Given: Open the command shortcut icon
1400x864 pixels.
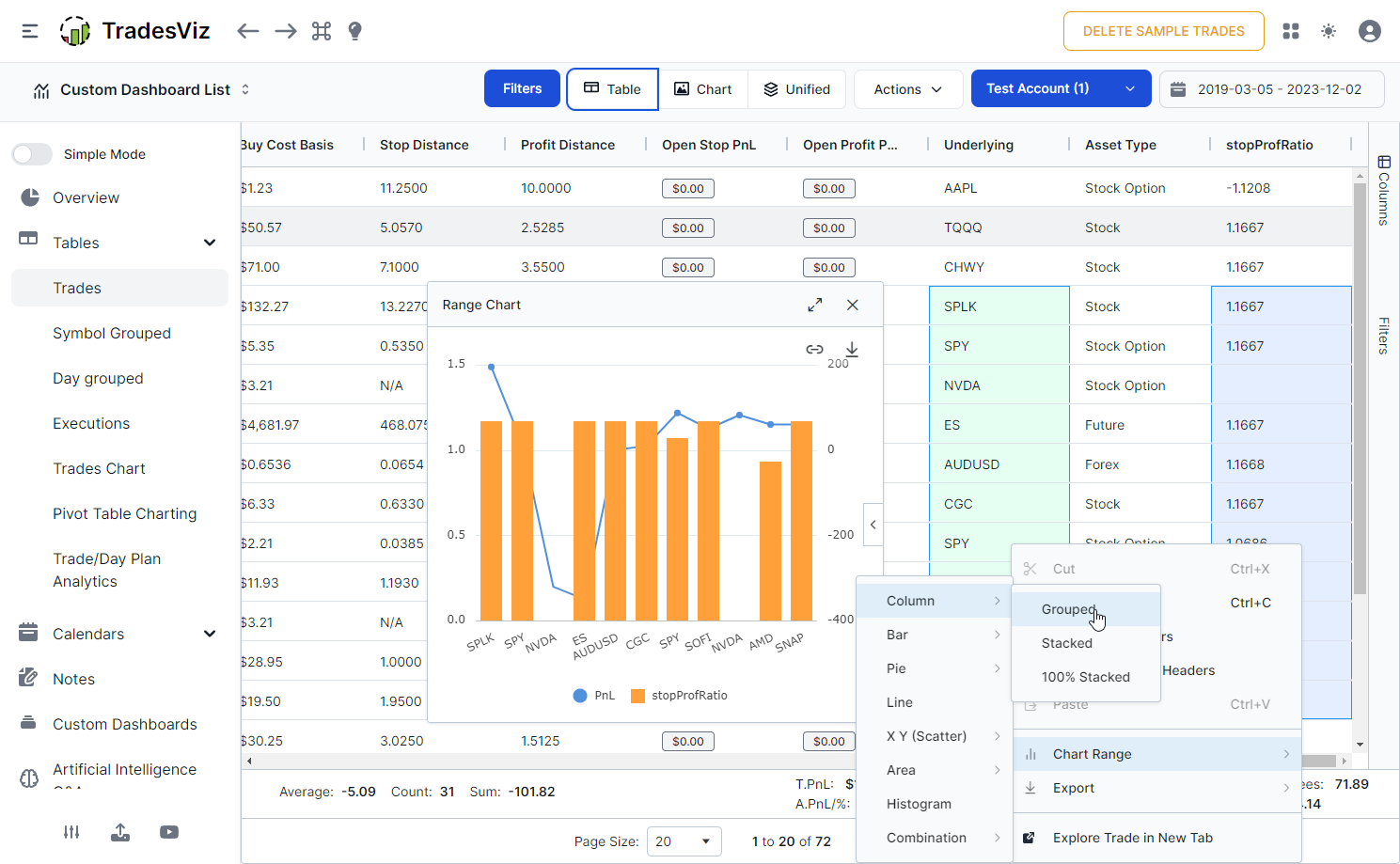Looking at the screenshot, I should 322,31.
